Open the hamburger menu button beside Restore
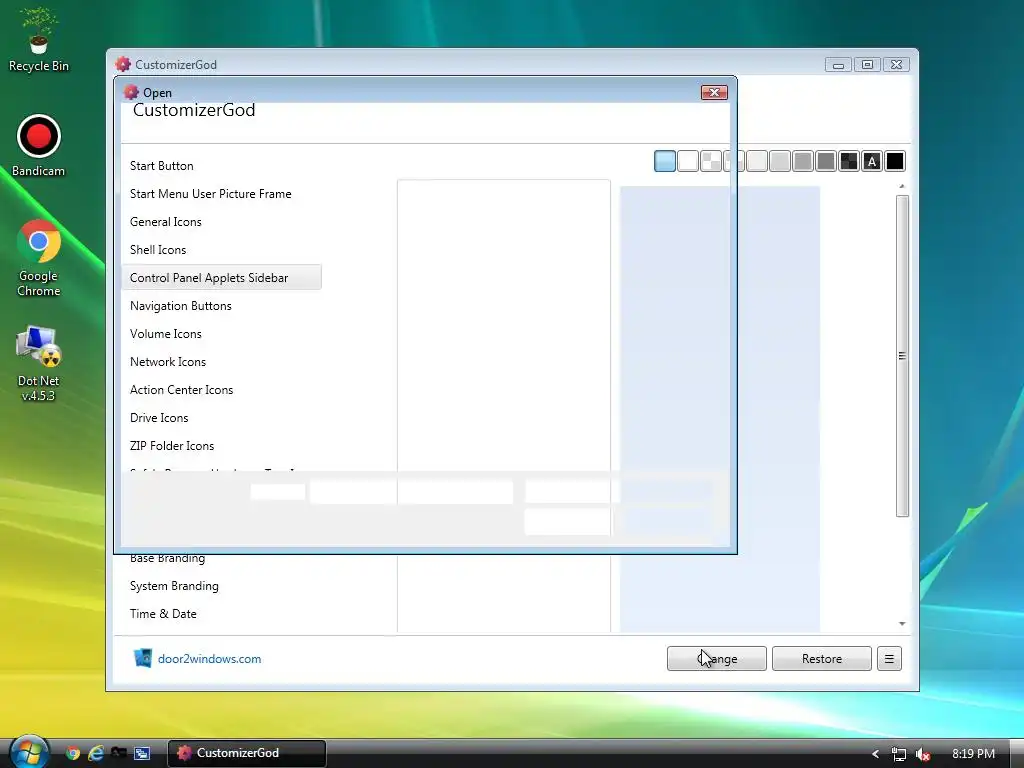Screen dimensions: 1024x768 tap(889, 658)
